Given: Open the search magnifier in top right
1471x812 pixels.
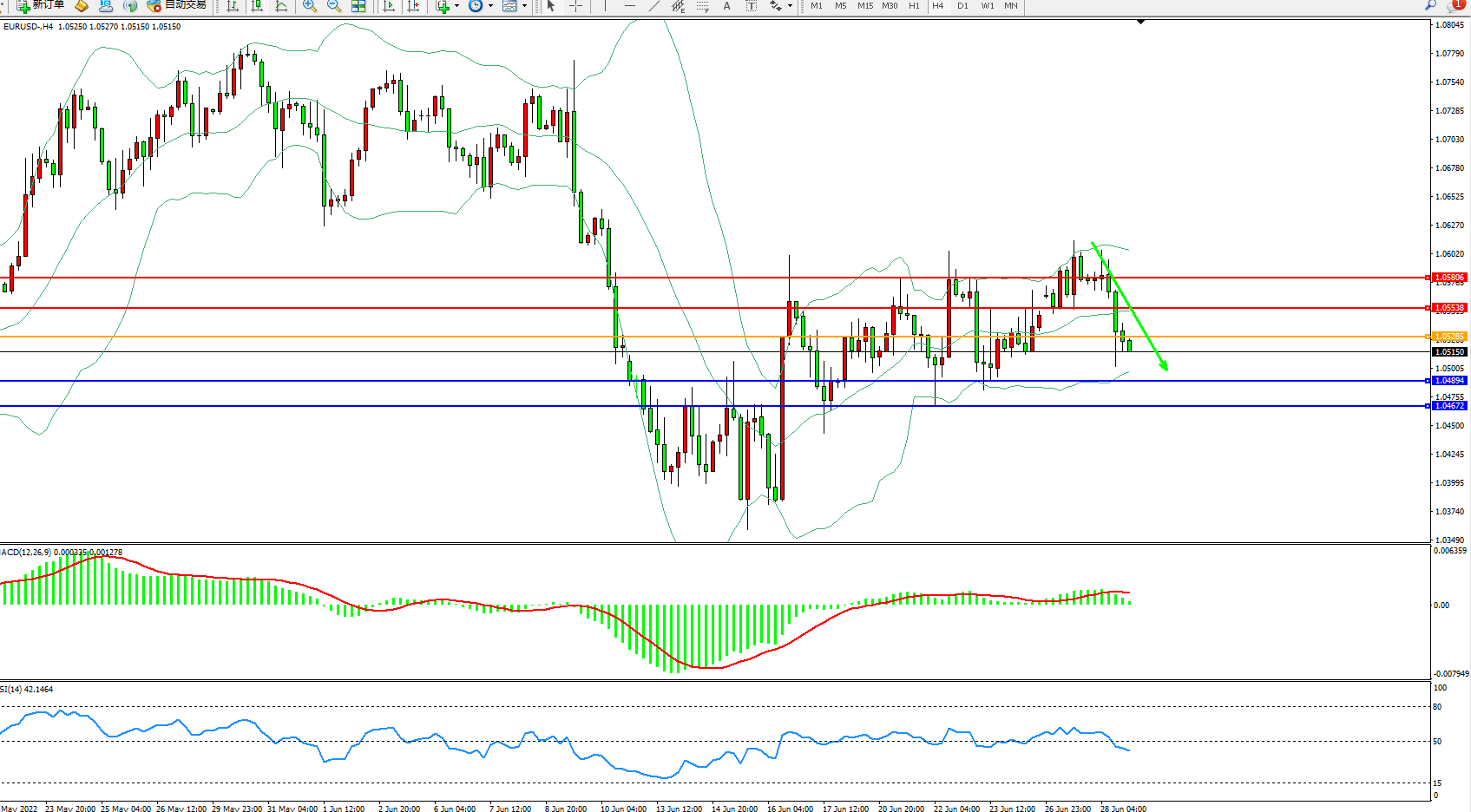Looking at the screenshot, I should pyautogui.click(x=1430, y=5).
